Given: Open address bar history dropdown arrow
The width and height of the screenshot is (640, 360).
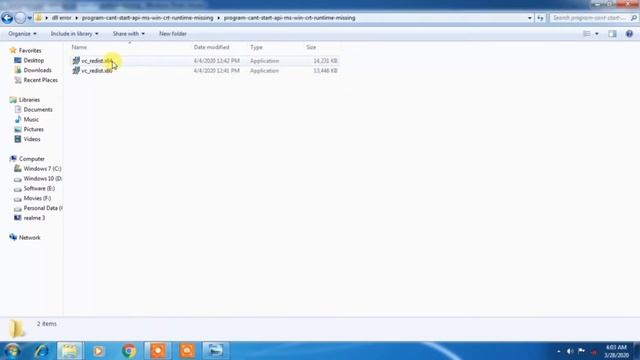Looking at the screenshot, I should tap(529, 18).
